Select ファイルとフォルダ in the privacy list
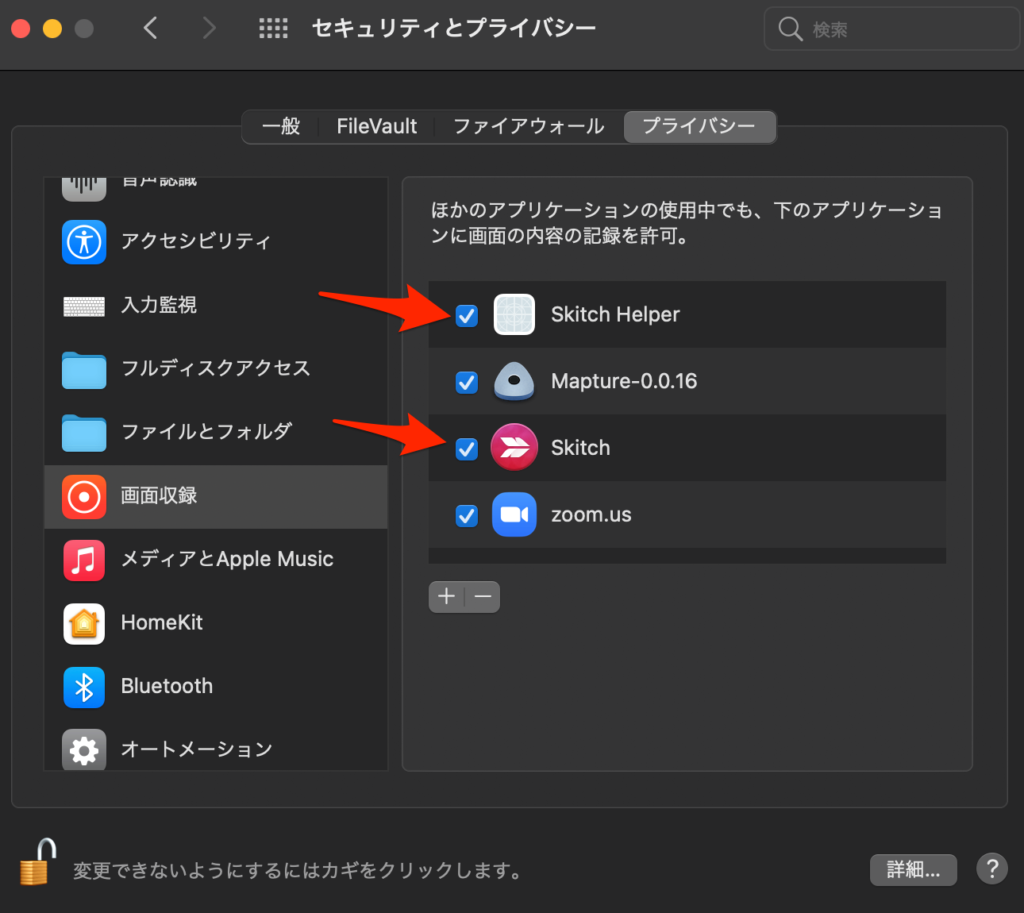Viewport: 1024px width, 913px height. pos(216,432)
